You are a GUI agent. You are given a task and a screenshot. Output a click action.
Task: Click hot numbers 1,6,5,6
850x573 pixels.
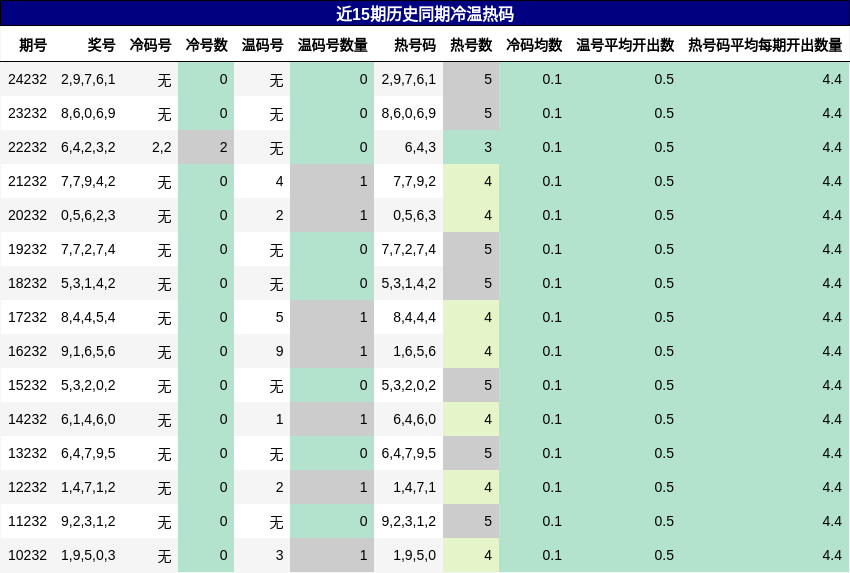(x=415, y=351)
